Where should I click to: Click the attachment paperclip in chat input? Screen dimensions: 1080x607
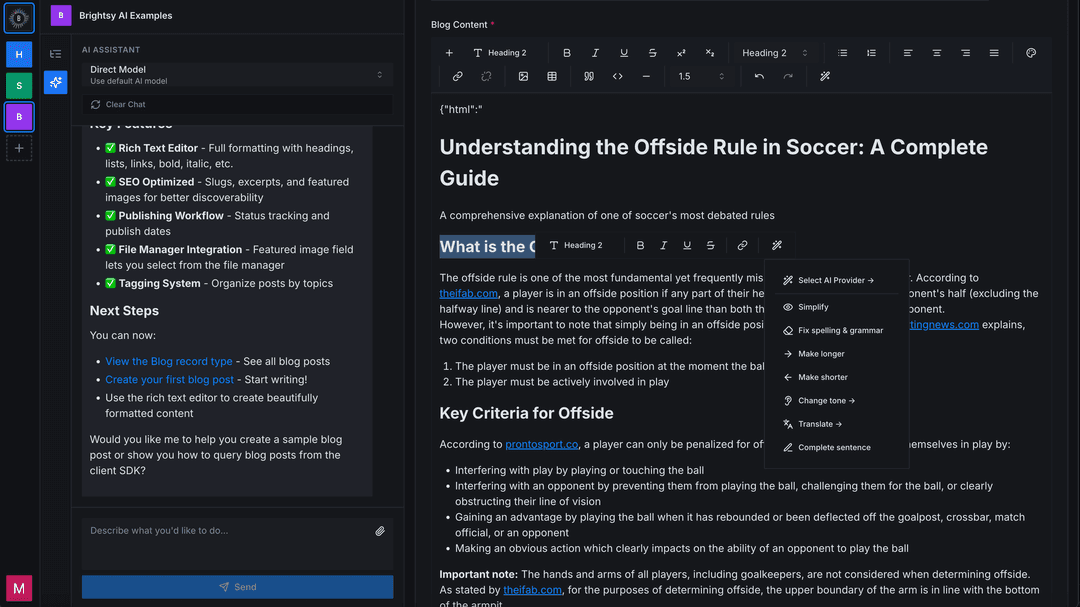pyautogui.click(x=380, y=531)
